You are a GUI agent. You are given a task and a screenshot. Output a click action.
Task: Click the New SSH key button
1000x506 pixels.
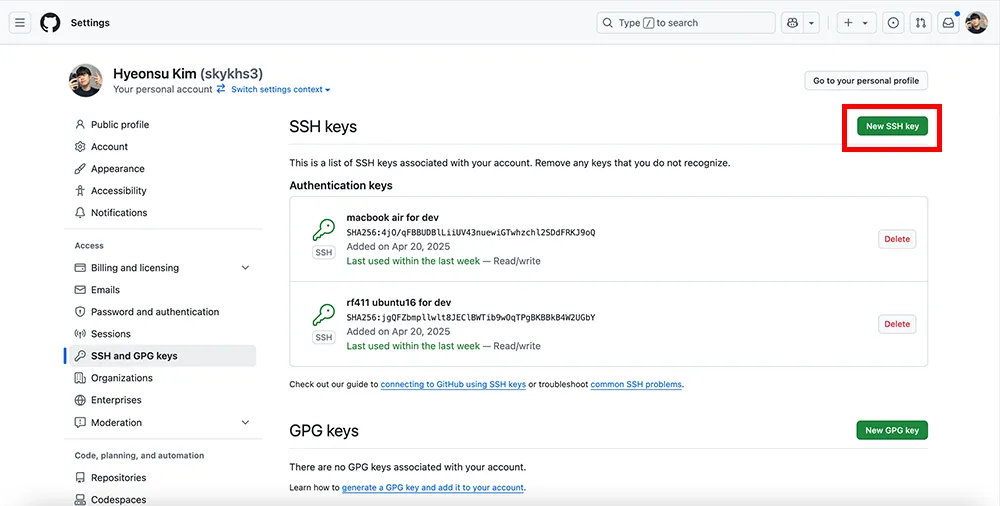[x=892, y=126]
